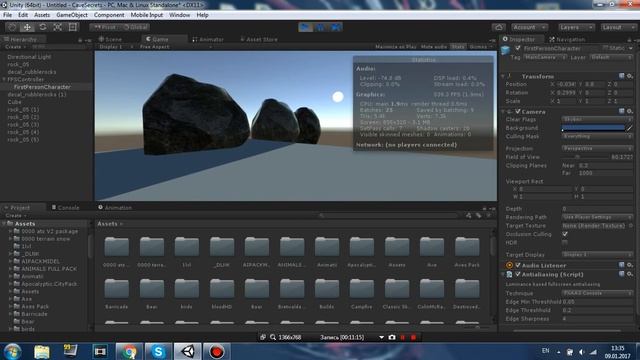Open the Campfire folder in asset grid
Viewport: 640px width, 360px height.
pos(362,288)
